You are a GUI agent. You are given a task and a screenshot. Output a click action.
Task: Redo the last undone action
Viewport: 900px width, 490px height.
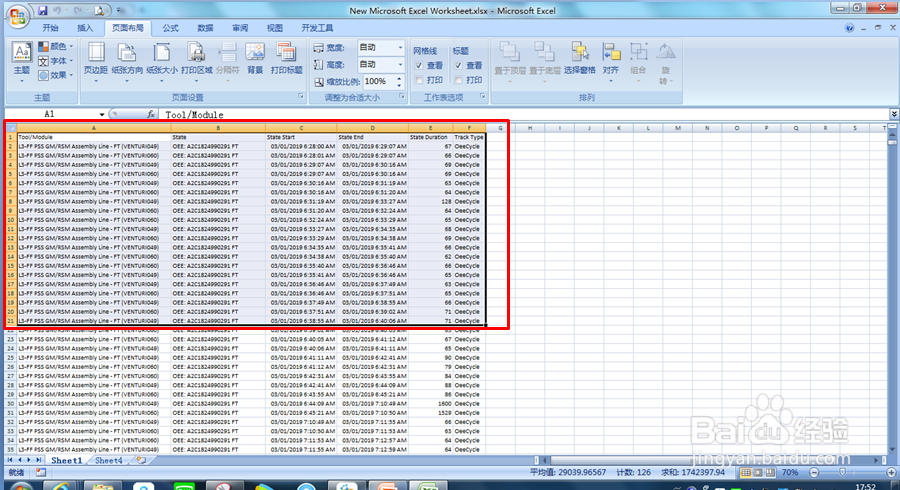coord(77,10)
